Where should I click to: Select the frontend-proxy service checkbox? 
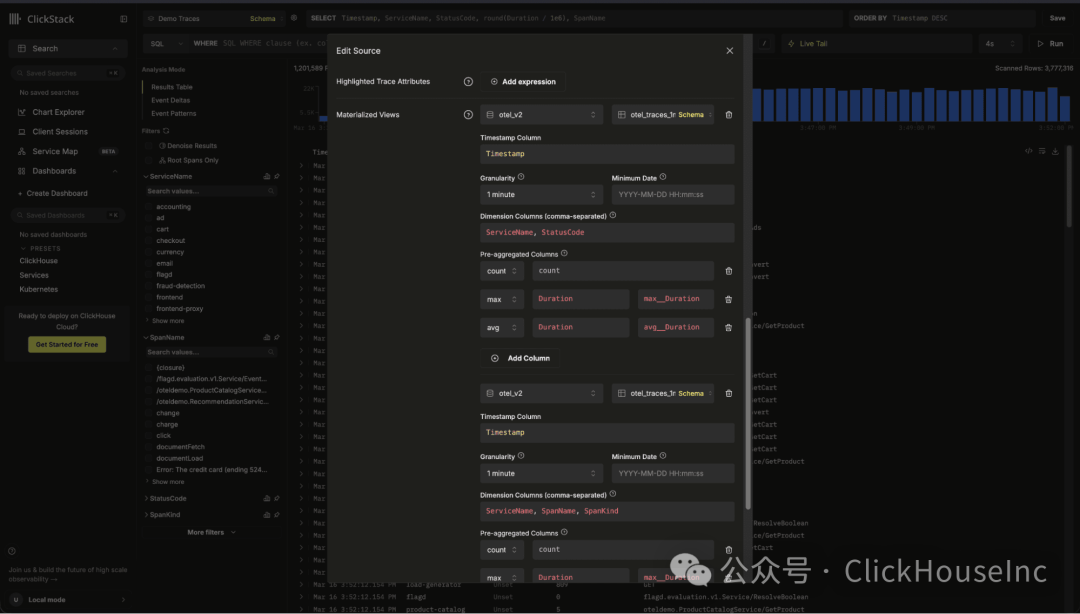149,309
